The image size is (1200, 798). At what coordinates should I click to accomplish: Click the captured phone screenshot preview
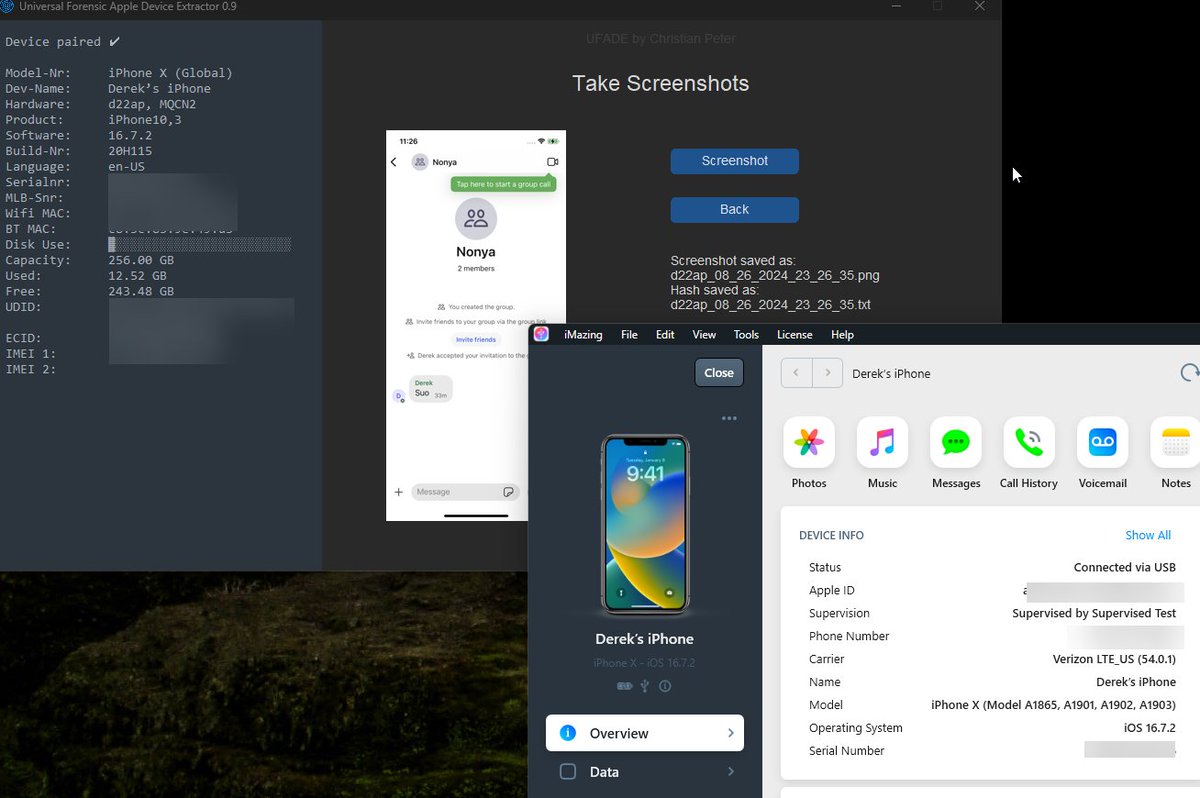tap(476, 325)
